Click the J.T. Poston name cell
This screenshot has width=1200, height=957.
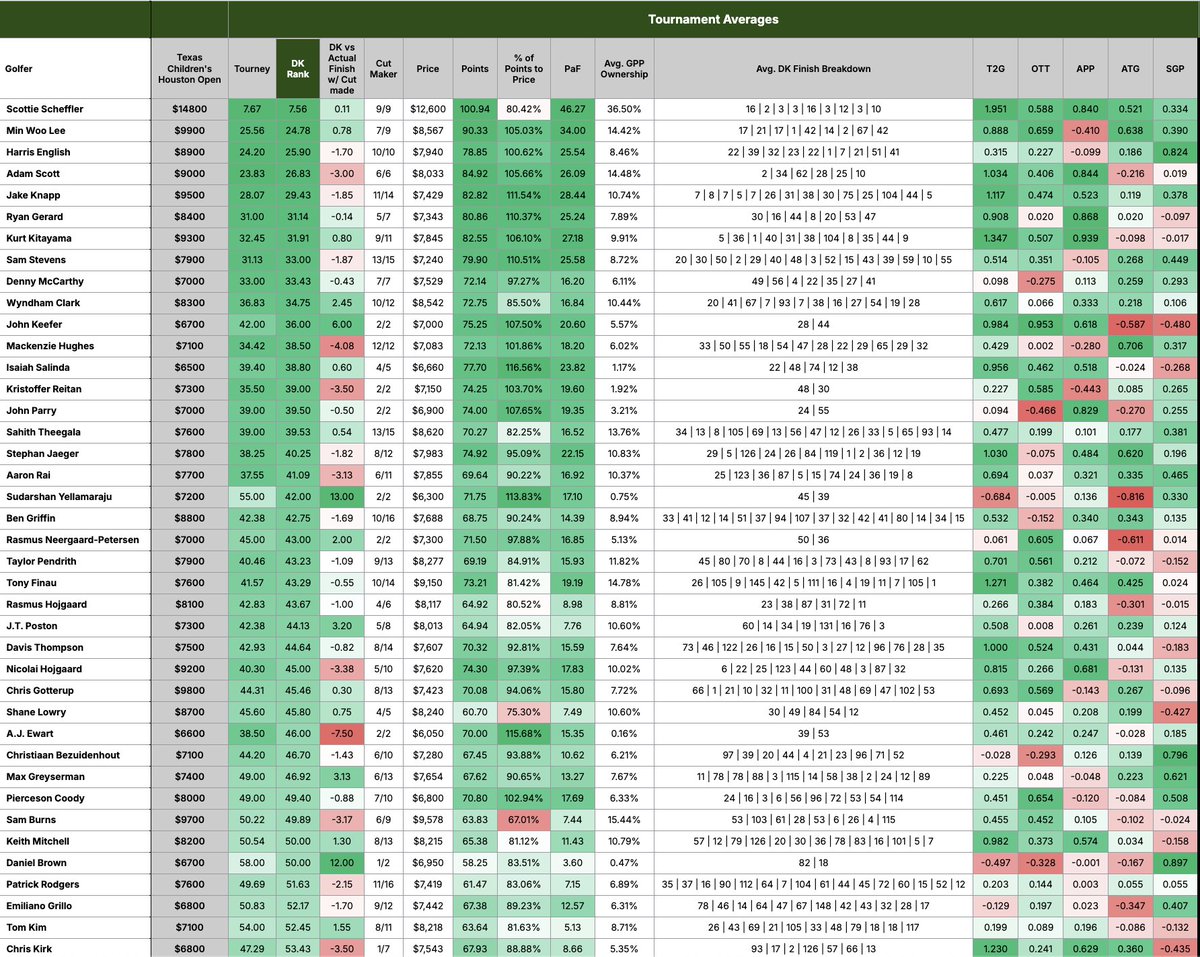point(76,625)
